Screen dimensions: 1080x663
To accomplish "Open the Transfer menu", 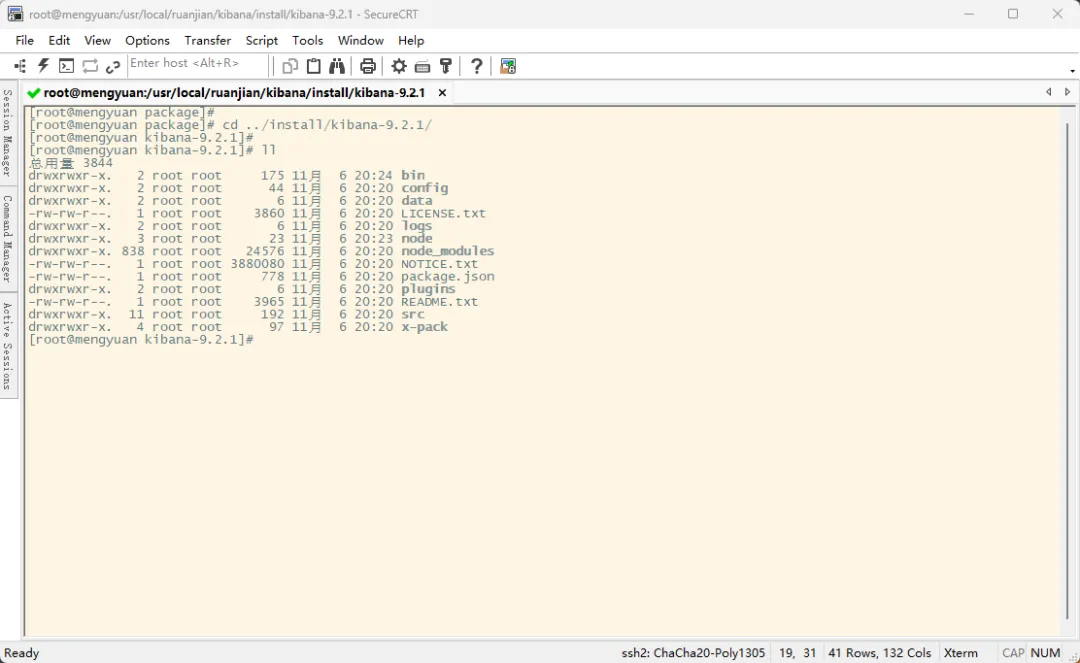I will 207,41.
